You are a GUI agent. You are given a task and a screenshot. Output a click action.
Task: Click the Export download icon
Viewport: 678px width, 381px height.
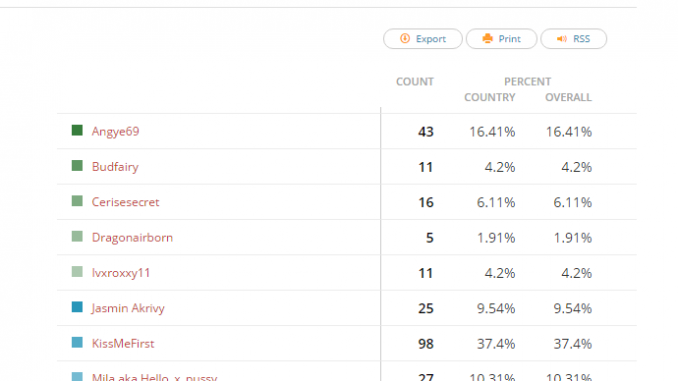[405, 38]
